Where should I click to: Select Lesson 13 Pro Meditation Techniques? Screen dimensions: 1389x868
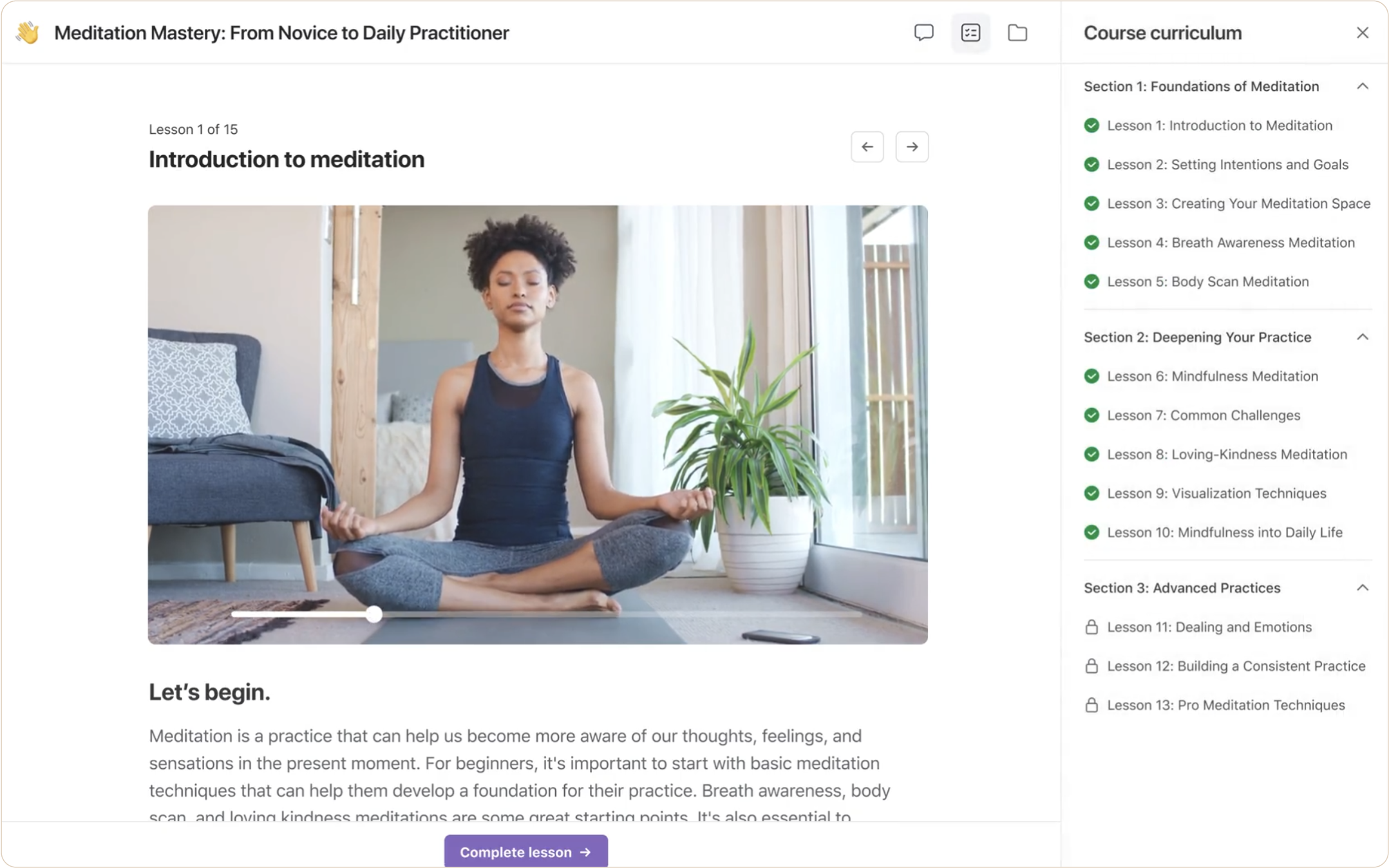tap(1225, 704)
